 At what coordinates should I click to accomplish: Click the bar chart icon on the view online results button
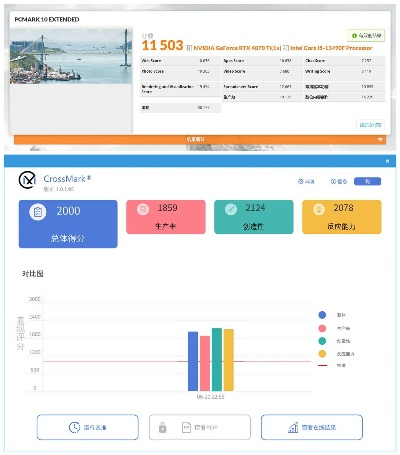coord(293,427)
